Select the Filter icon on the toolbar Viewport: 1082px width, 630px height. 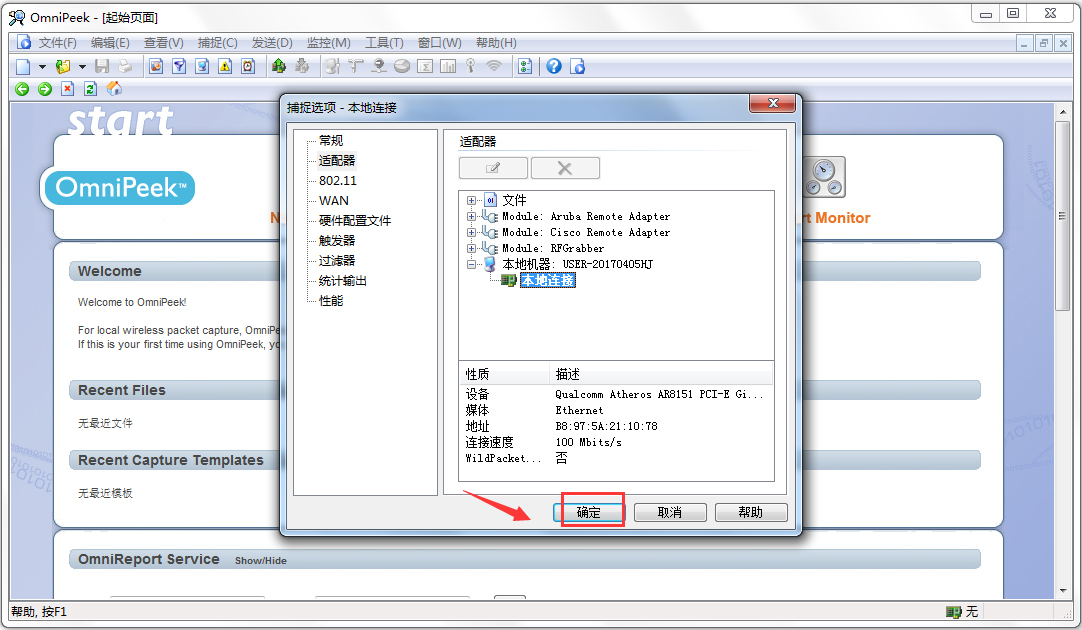(x=178, y=66)
